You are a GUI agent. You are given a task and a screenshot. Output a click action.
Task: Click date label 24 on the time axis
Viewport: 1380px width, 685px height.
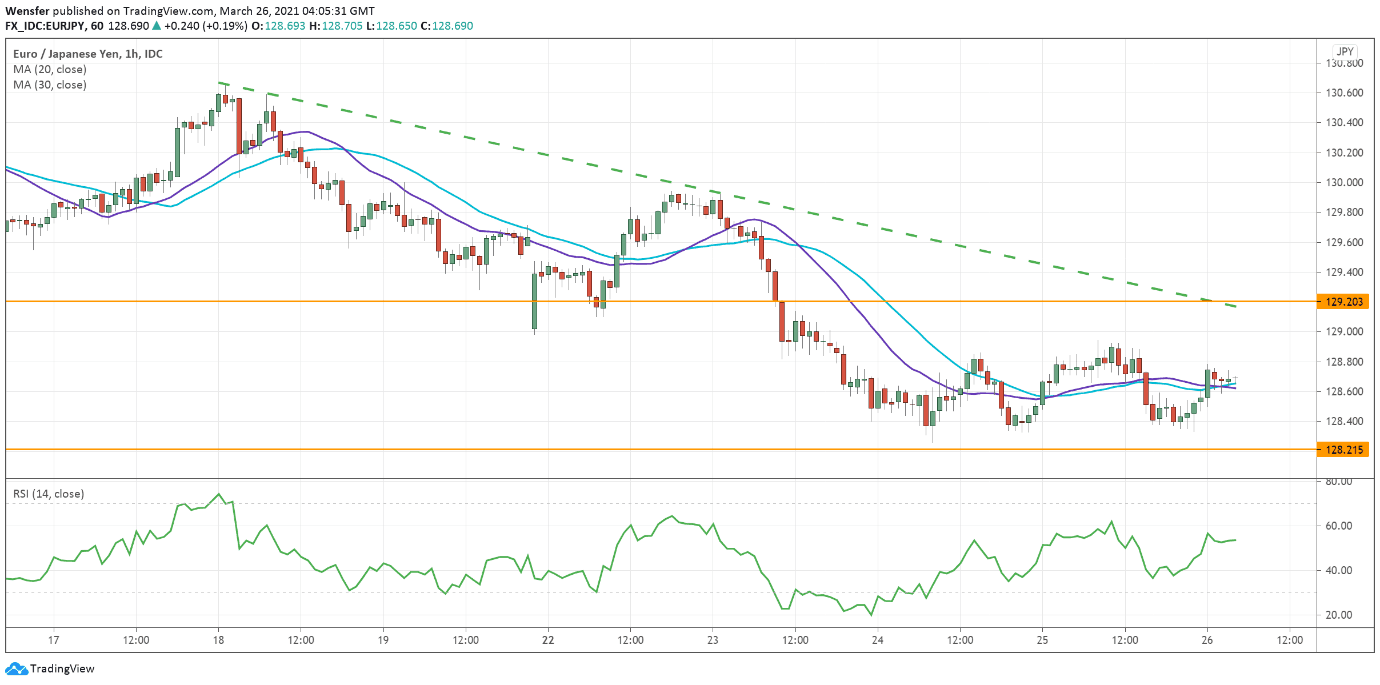click(x=877, y=639)
